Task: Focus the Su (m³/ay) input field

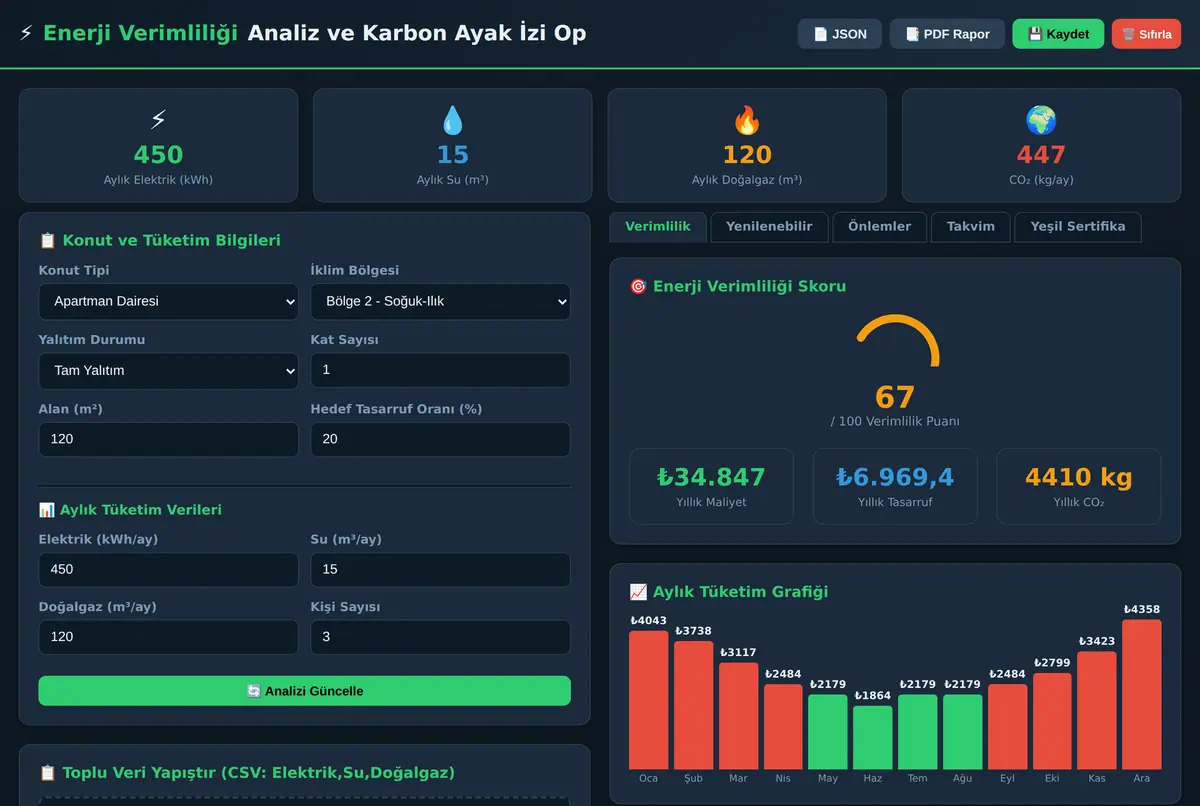Action: [x=441, y=569]
